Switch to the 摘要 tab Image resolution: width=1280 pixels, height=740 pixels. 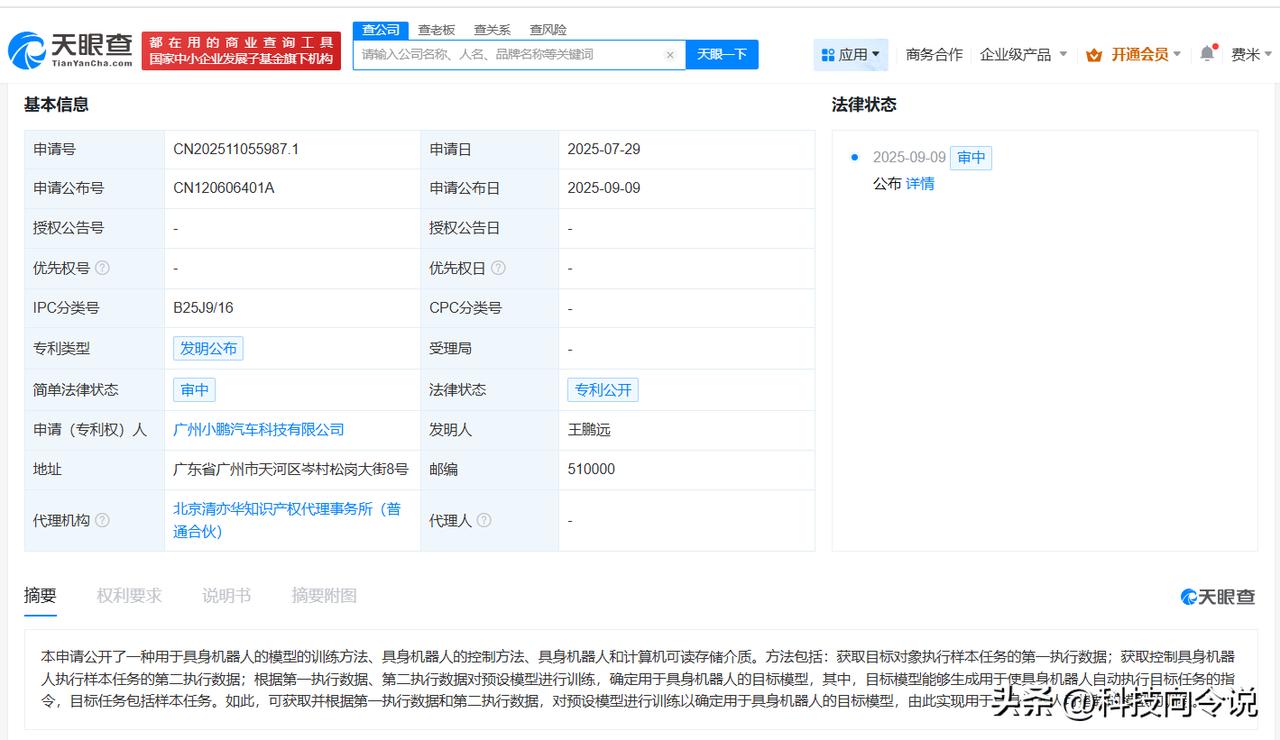click(40, 595)
